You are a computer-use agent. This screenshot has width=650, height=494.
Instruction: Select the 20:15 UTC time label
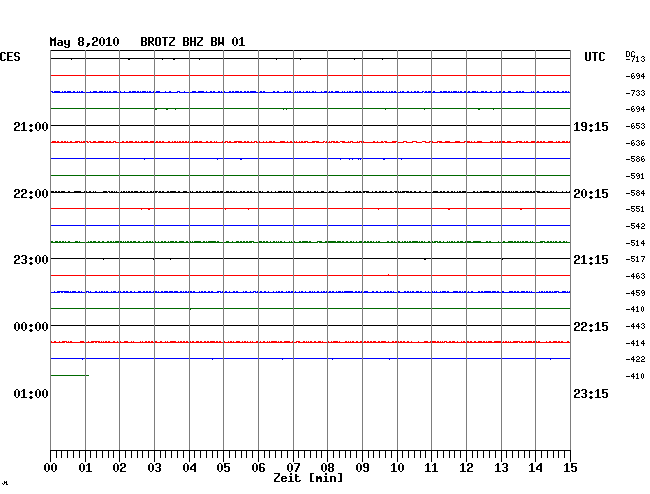(x=591, y=193)
